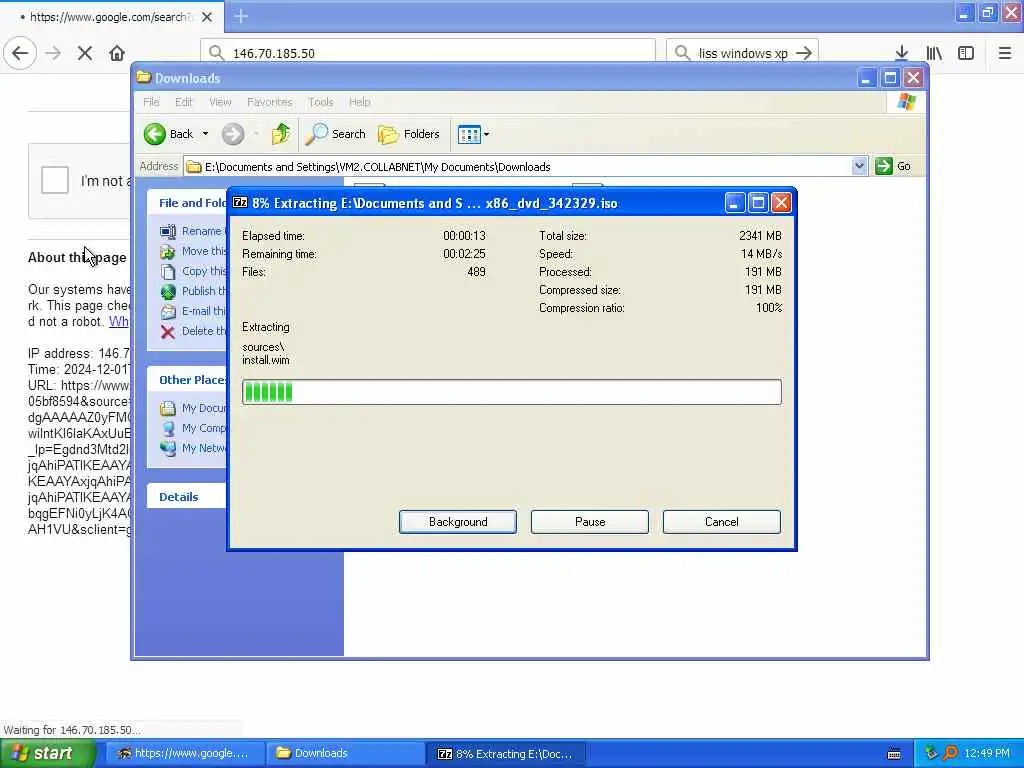
Task: Click Delete this file task
Action: (195, 331)
